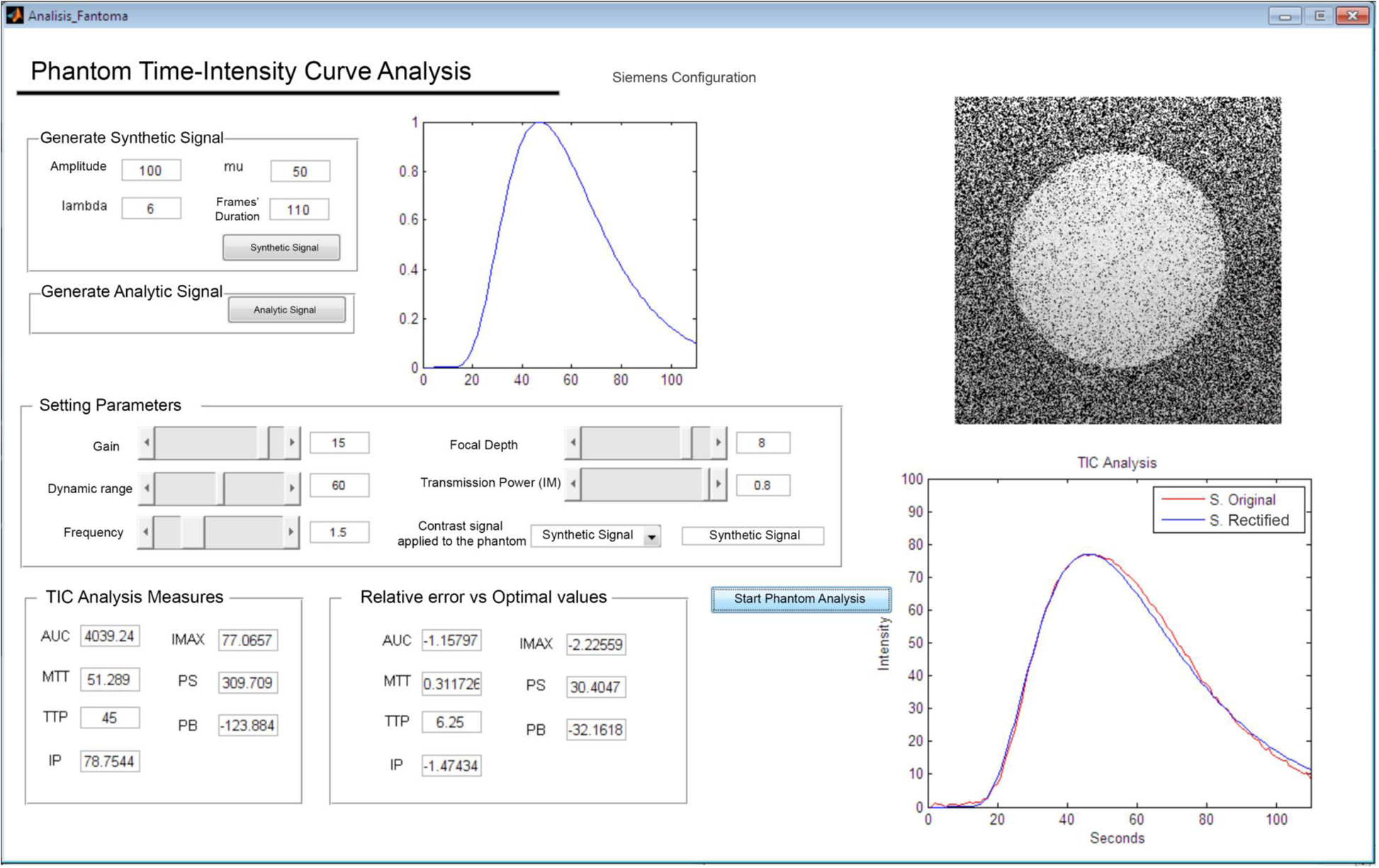Select the PB measure value -123.884
The width and height of the screenshot is (1379, 868).
(x=248, y=726)
